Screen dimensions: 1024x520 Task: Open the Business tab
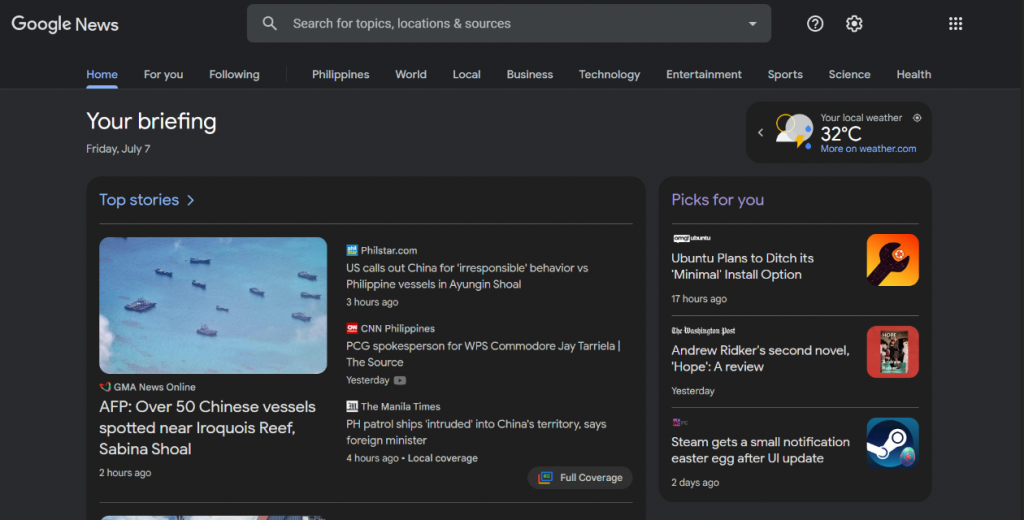(530, 74)
